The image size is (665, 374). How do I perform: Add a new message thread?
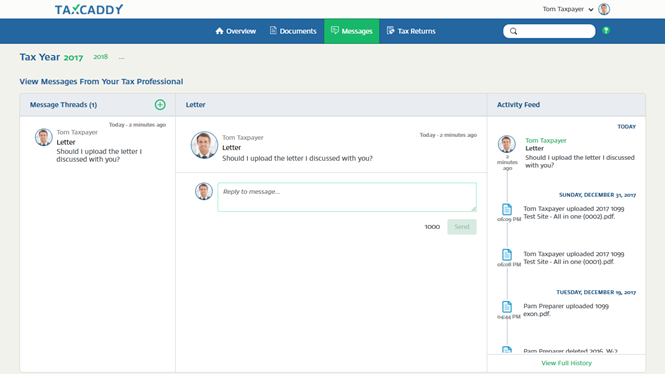[160, 105]
